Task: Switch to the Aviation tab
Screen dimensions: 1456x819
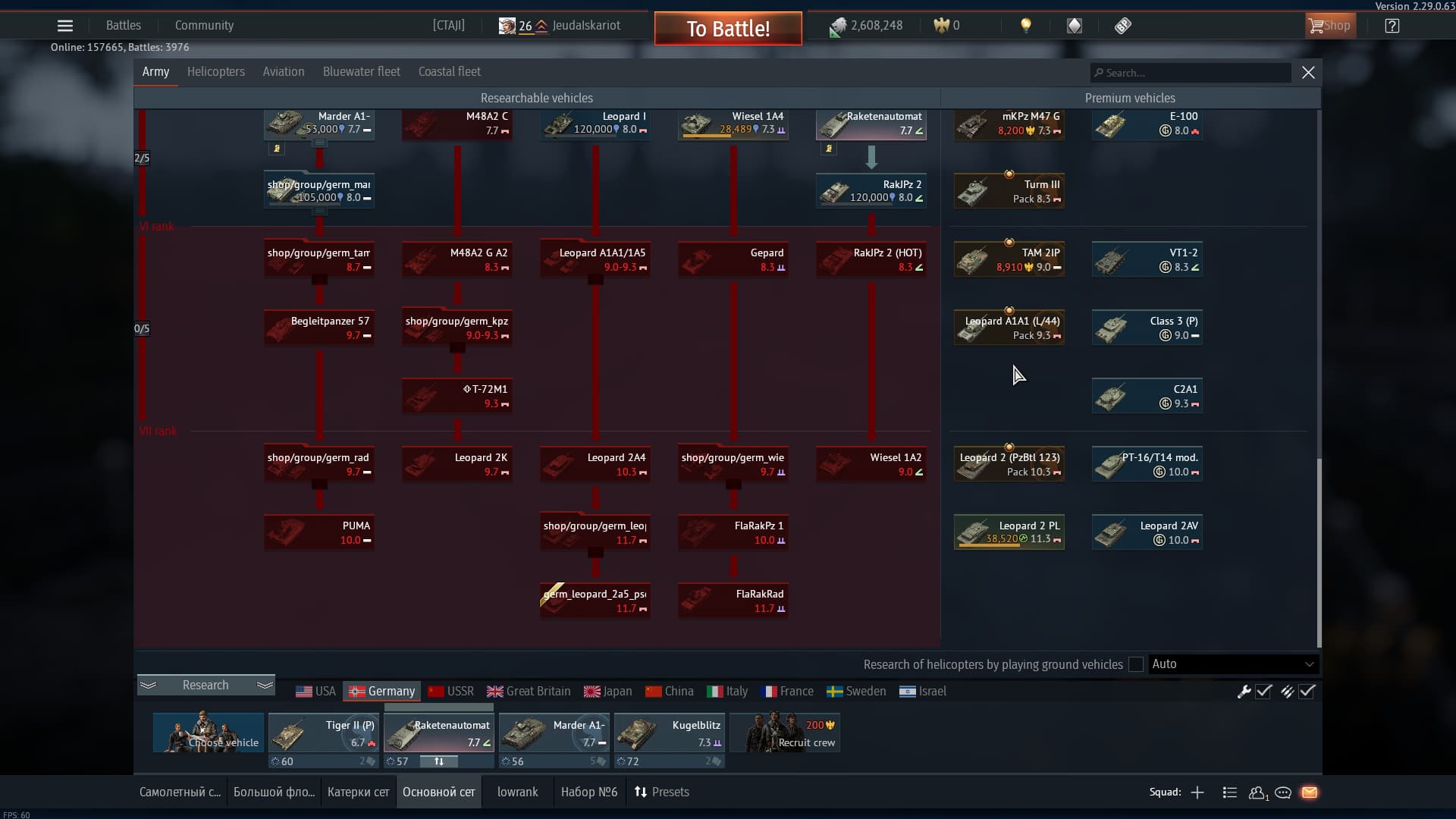Action: pyautogui.click(x=284, y=72)
